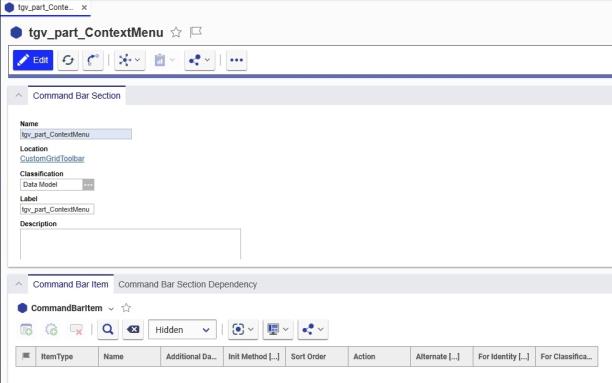Click the new relationship row icon

pyautogui.click(x=26, y=330)
